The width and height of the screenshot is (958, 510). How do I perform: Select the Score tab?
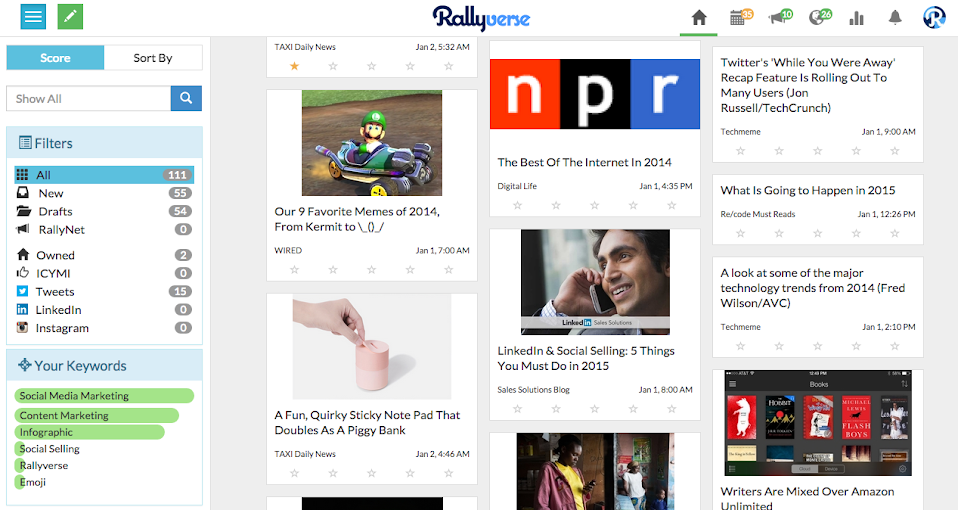pyautogui.click(x=55, y=58)
